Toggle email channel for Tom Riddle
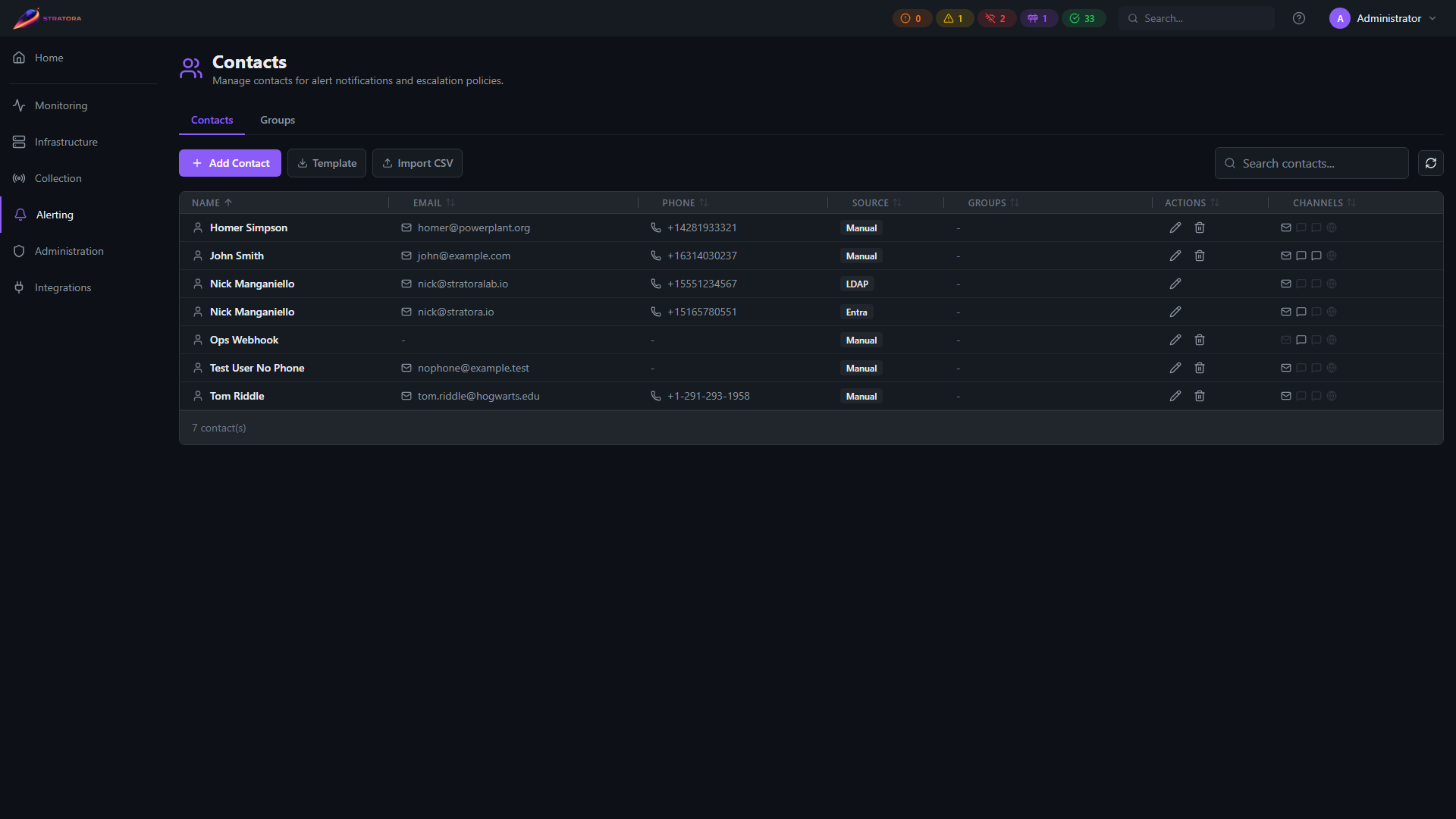This screenshot has height=819, width=1456. click(1286, 396)
